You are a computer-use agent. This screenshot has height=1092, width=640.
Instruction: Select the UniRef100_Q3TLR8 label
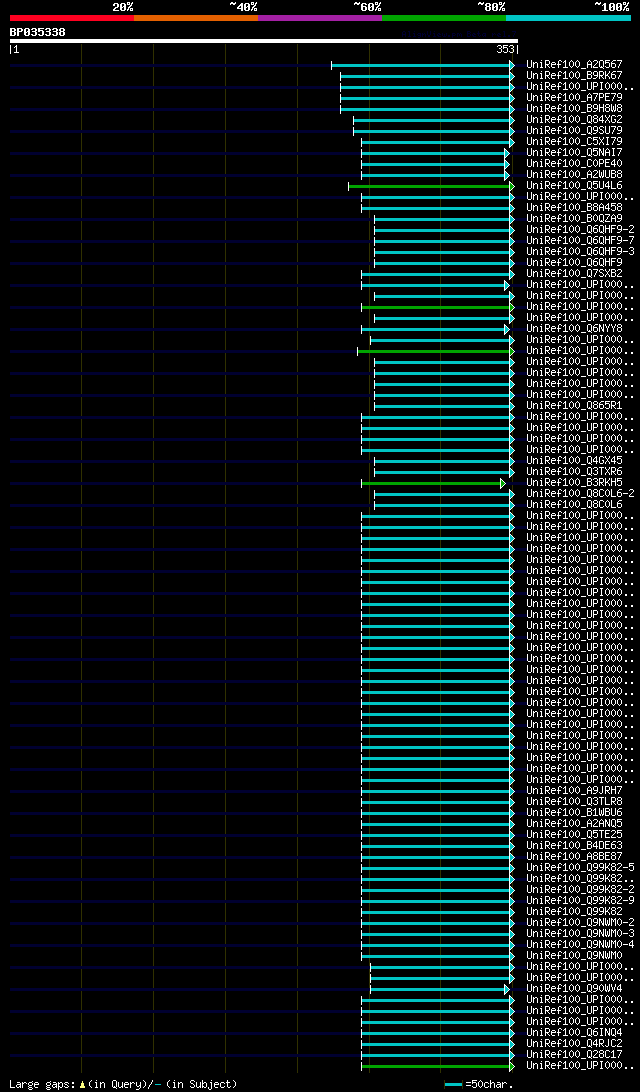pyautogui.click(x=574, y=802)
